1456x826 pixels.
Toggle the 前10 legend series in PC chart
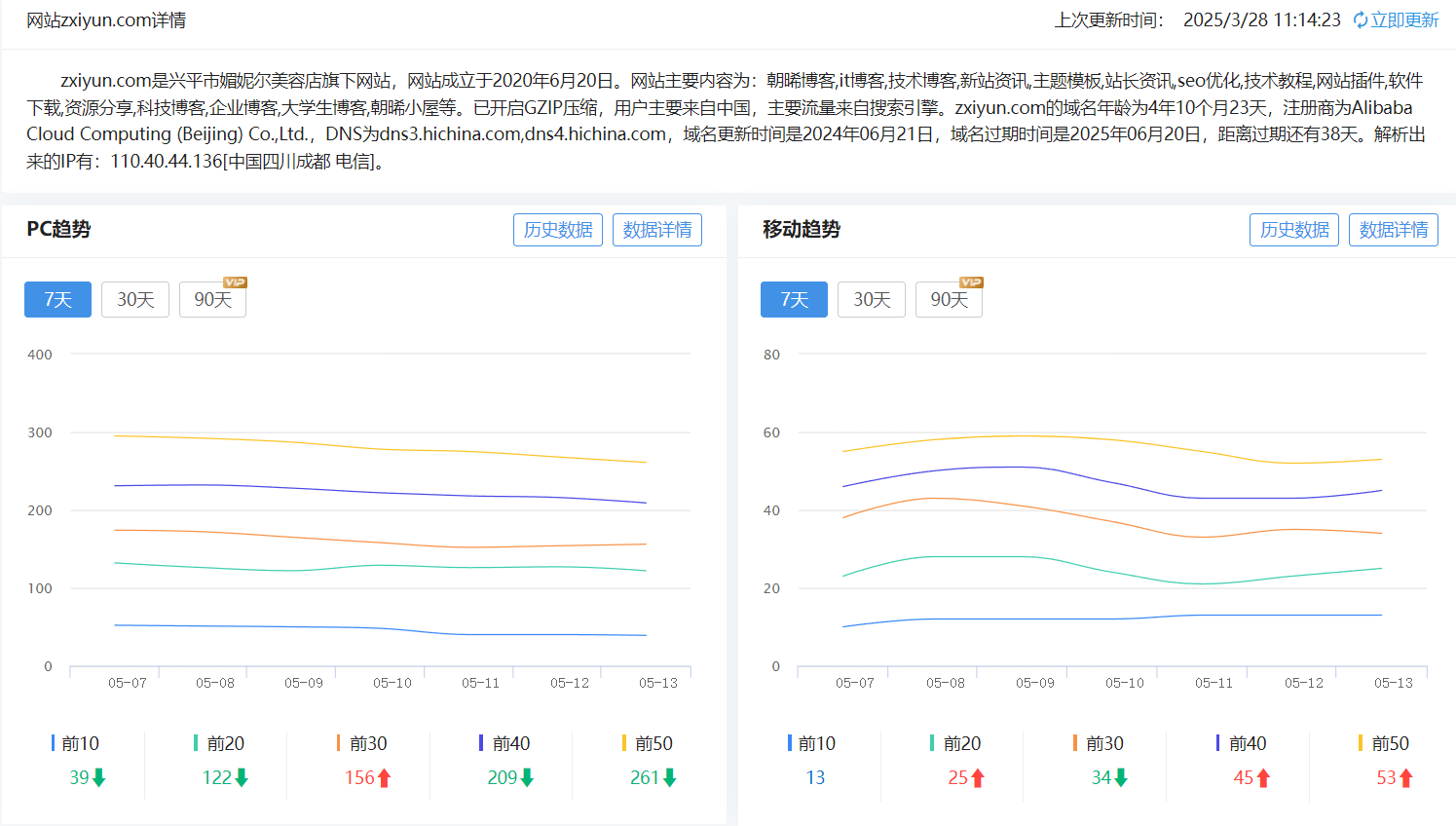pos(76,743)
